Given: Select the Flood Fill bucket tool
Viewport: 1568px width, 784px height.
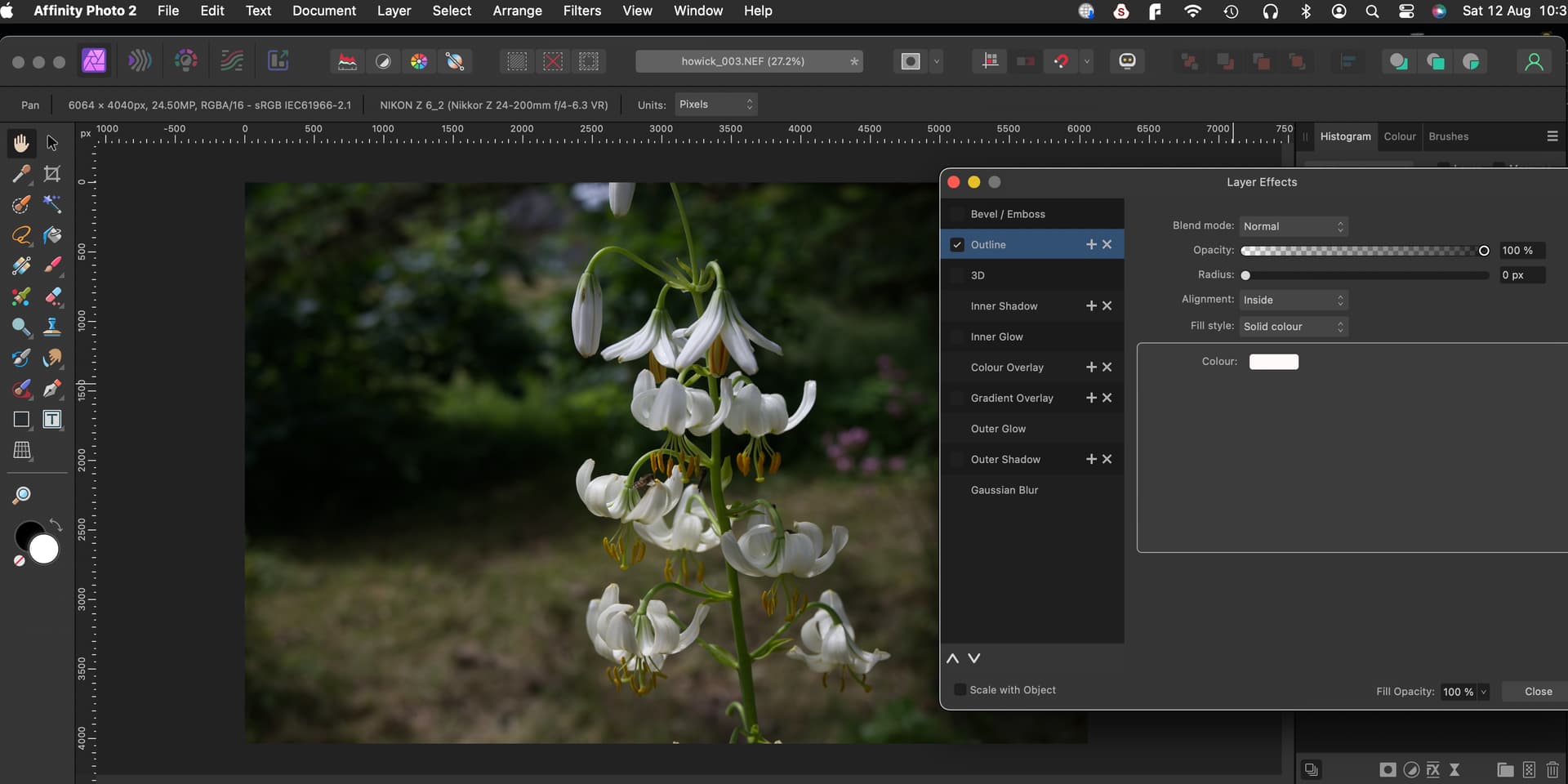Looking at the screenshot, I should click(x=52, y=235).
